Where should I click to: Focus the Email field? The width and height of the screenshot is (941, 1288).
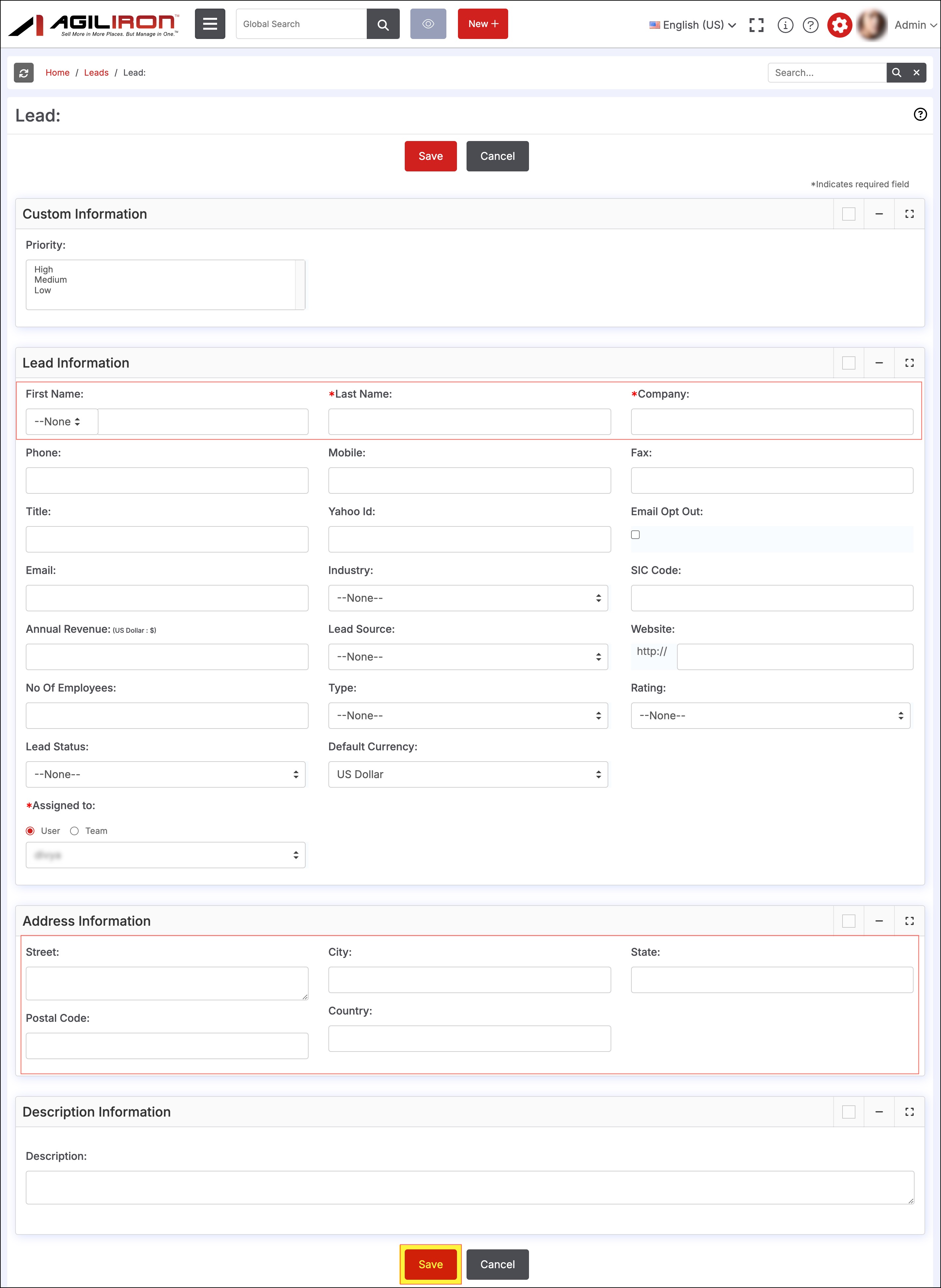pyautogui.click(x=167, y=598)
